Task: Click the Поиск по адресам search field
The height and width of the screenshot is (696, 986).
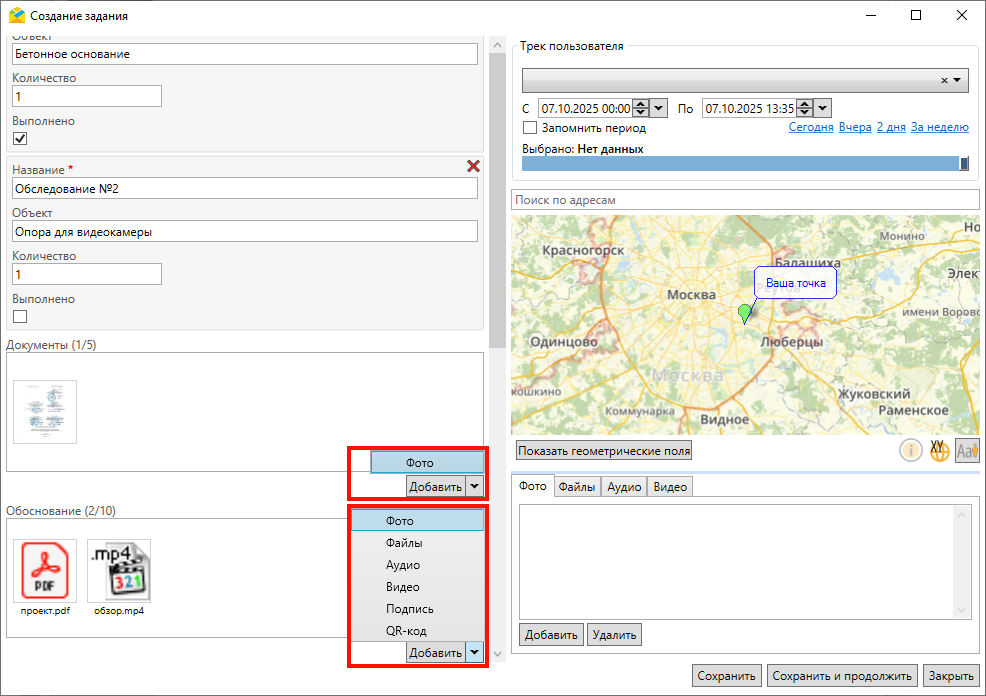Action: (x=744, y=200)
